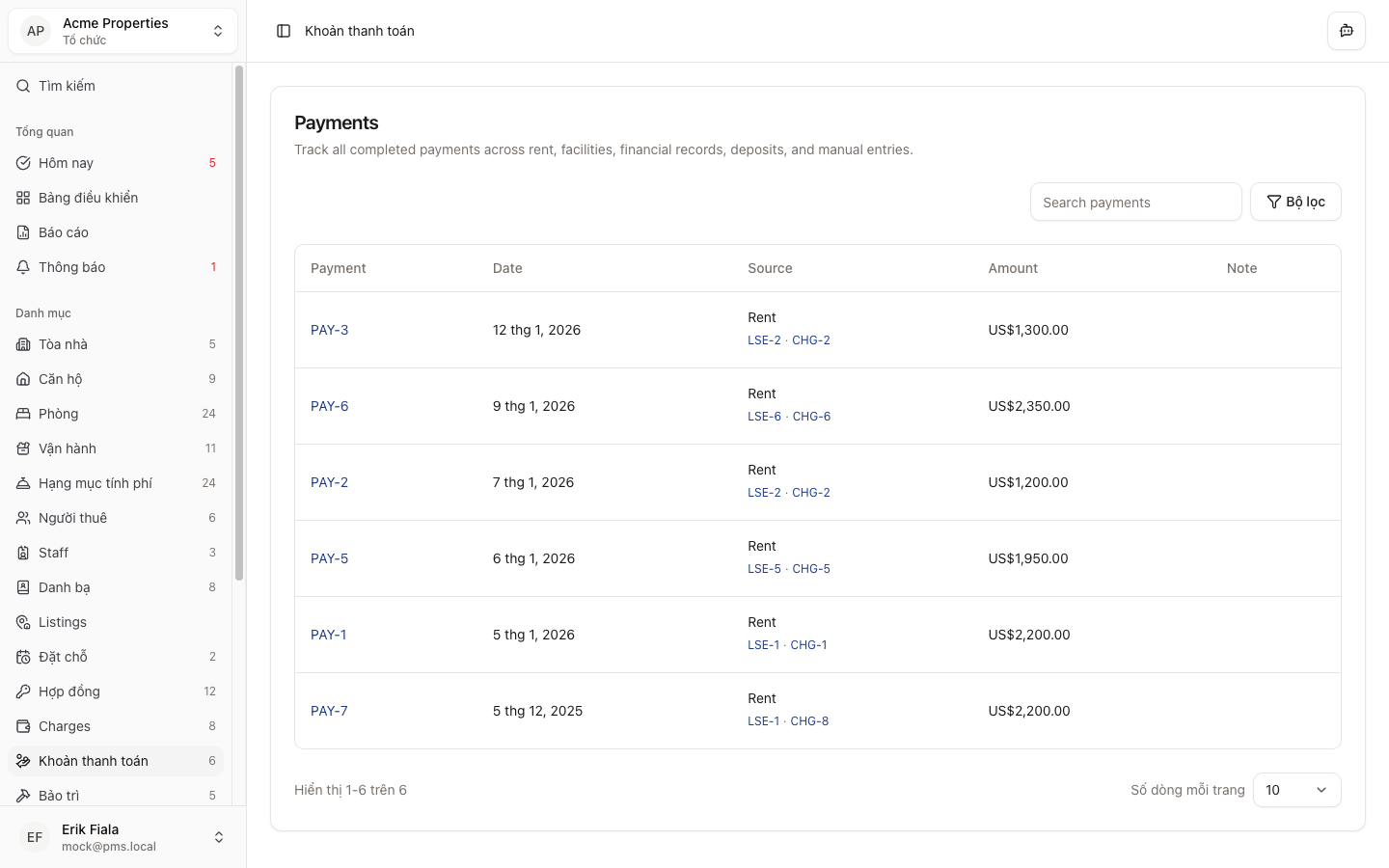Screen dimensions: 1389x868
Task: Open the Người thuê menu item
Action: pos(72,518)
